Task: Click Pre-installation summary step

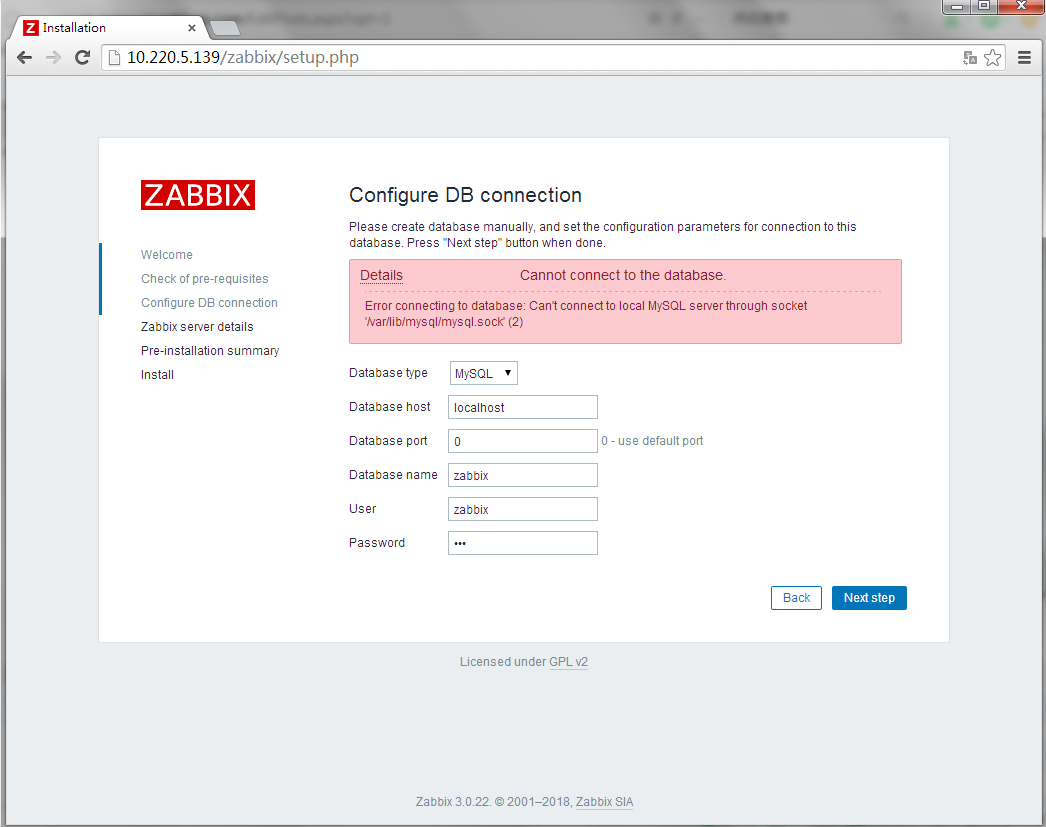Action: [210, 351]
